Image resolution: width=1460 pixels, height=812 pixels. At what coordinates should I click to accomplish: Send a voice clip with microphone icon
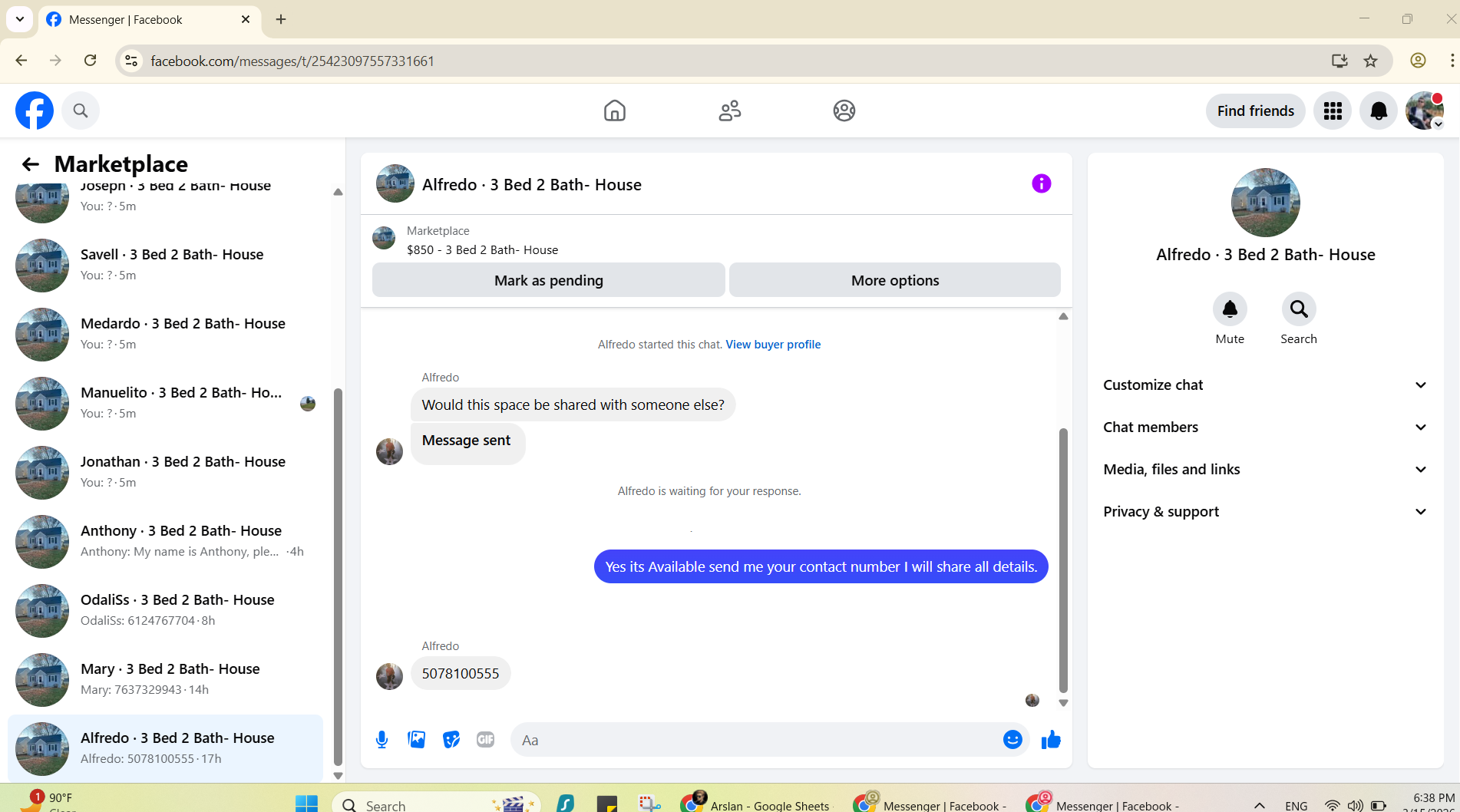[382, 739]
